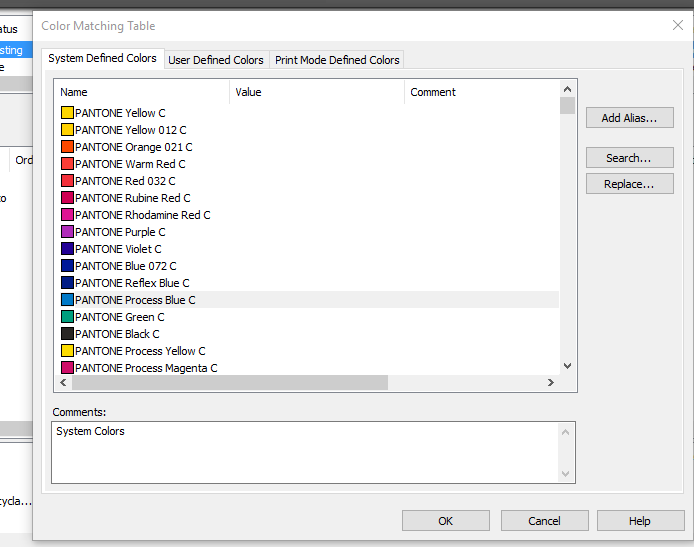Click the color list scroll down arrow
The image size is (694, 547).
[x=567, y=366]
